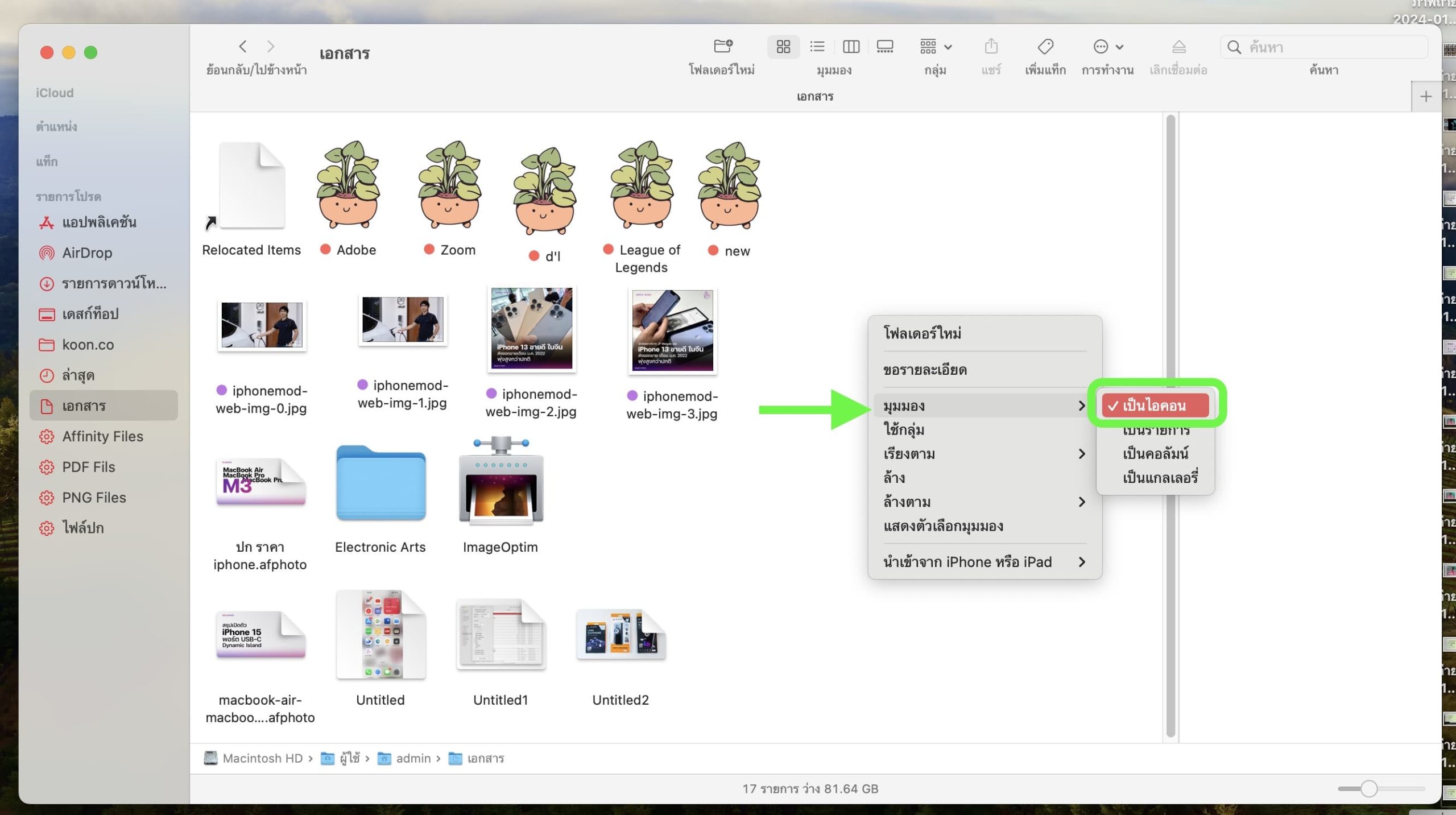Viewport: 1456px width, 815px height.
Task: Switch to gallery view icon
Action: 885,47
